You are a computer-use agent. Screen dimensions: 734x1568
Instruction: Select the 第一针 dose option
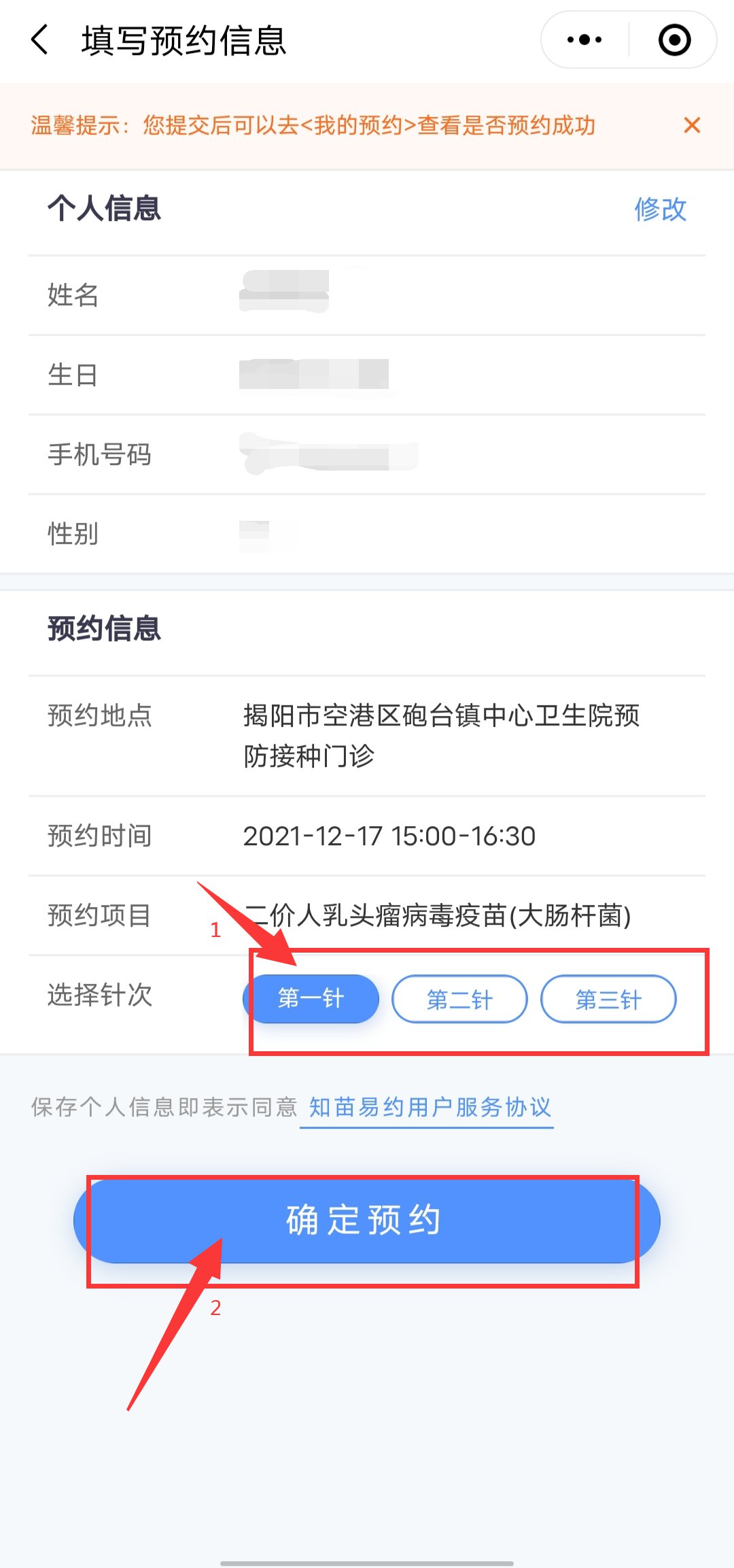click(311, 999)
